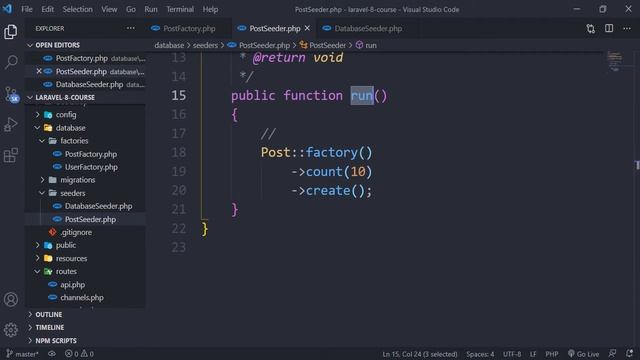The height and width of the screenshot is (360, 640).
Task: Open notifications bell in status bar
Action: tap(629, 353)
